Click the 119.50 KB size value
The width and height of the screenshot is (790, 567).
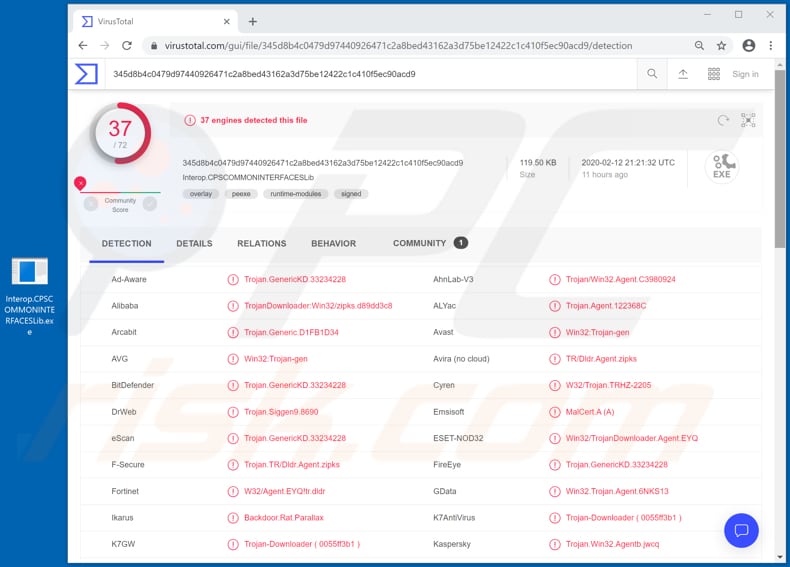538,163
